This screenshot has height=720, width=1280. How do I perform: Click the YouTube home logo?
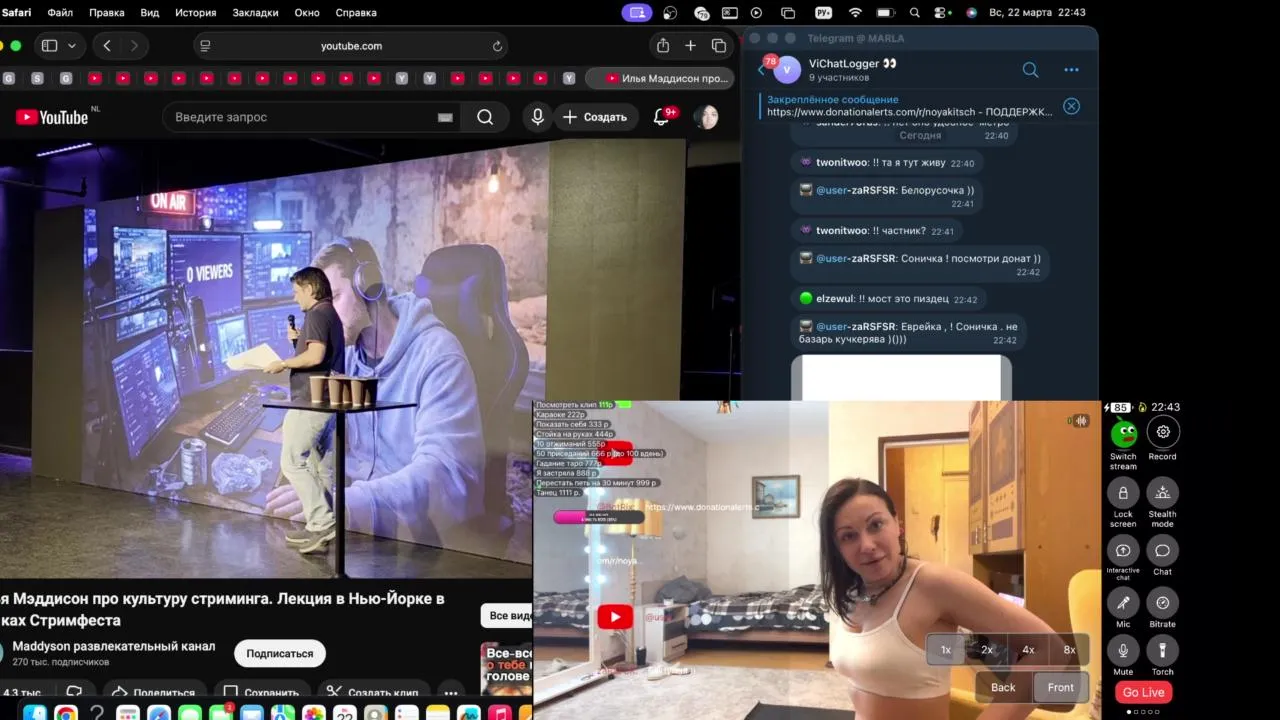[52, 117]
